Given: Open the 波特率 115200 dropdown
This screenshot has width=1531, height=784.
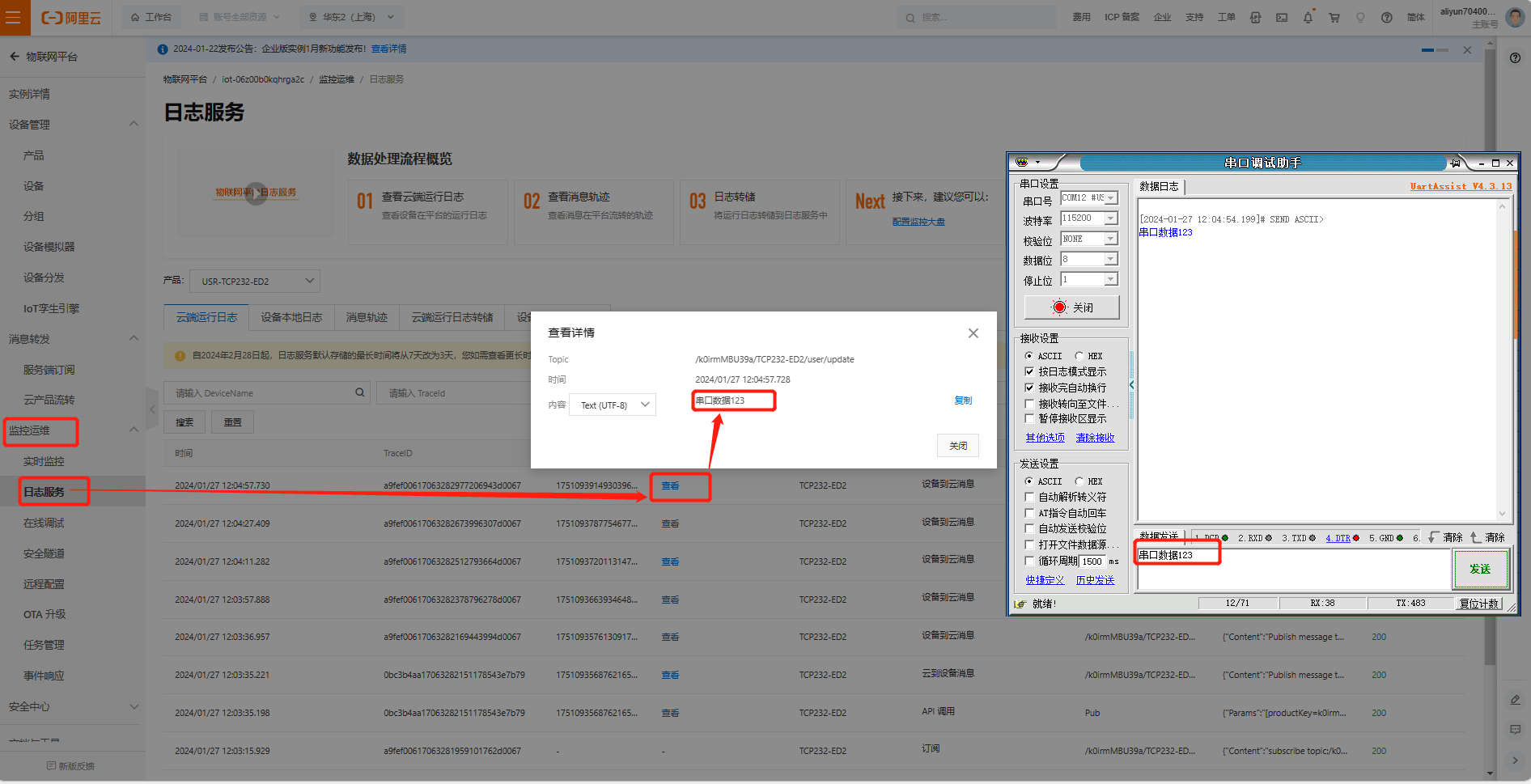Looking at the screenshot, I should (1111, 218).
